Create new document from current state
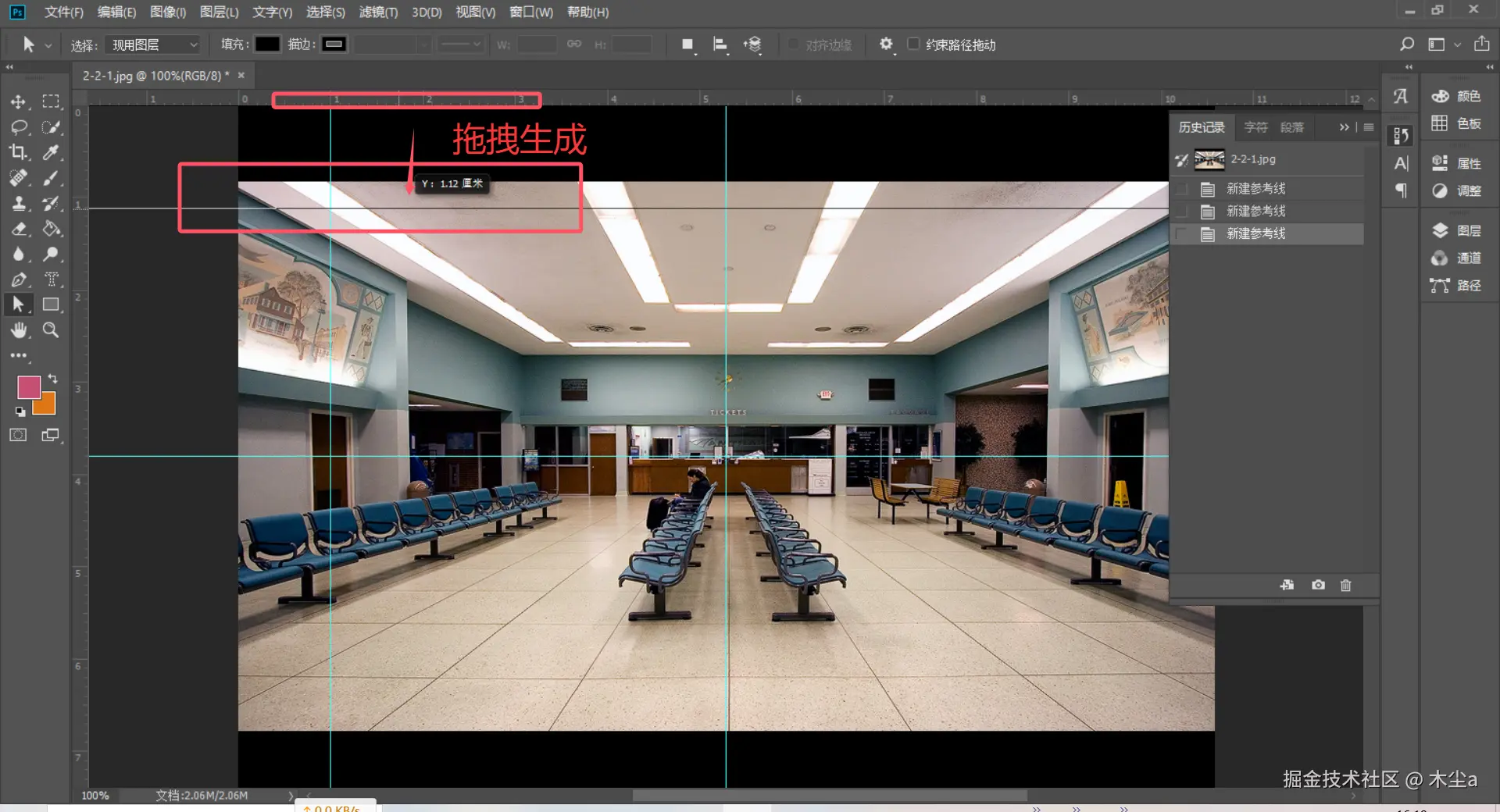This screenshot has height=812, width=1500. (x=1287, y=585)
